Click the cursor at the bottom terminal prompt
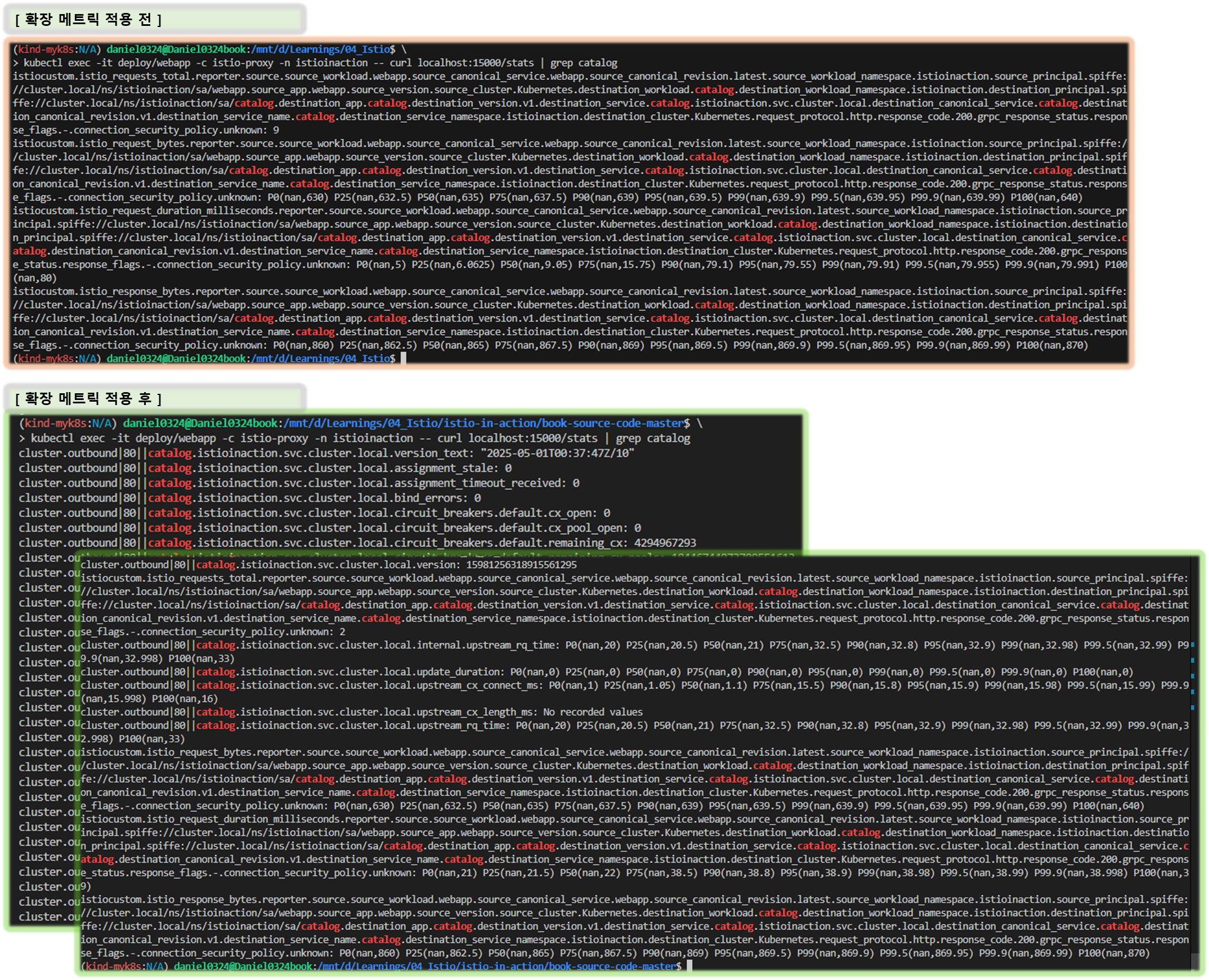Image resolution: width=1209 pixels, height=980 pixels. [689, 966]
